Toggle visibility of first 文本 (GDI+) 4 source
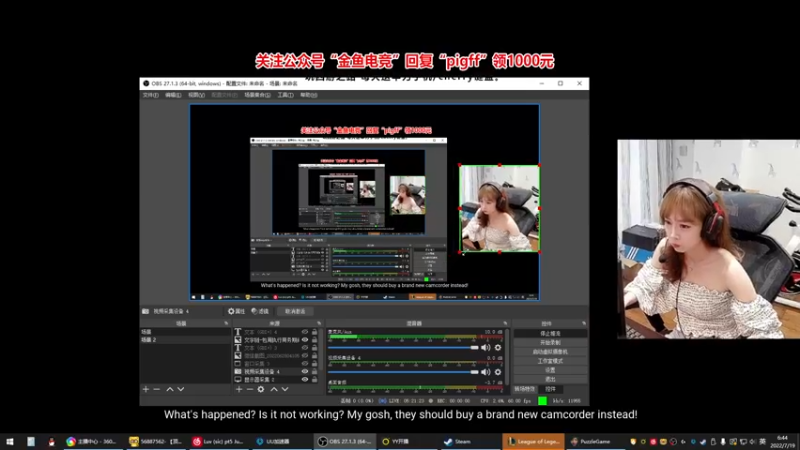The width and height of the screenshot is (800, 450). pos(305,332)
